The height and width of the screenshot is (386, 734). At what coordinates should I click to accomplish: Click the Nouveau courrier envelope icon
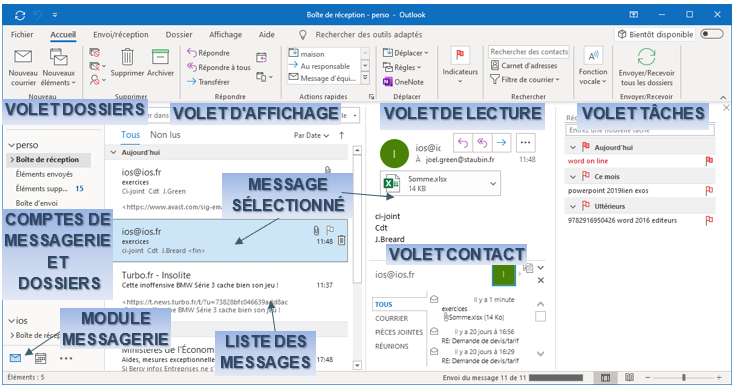23,56
